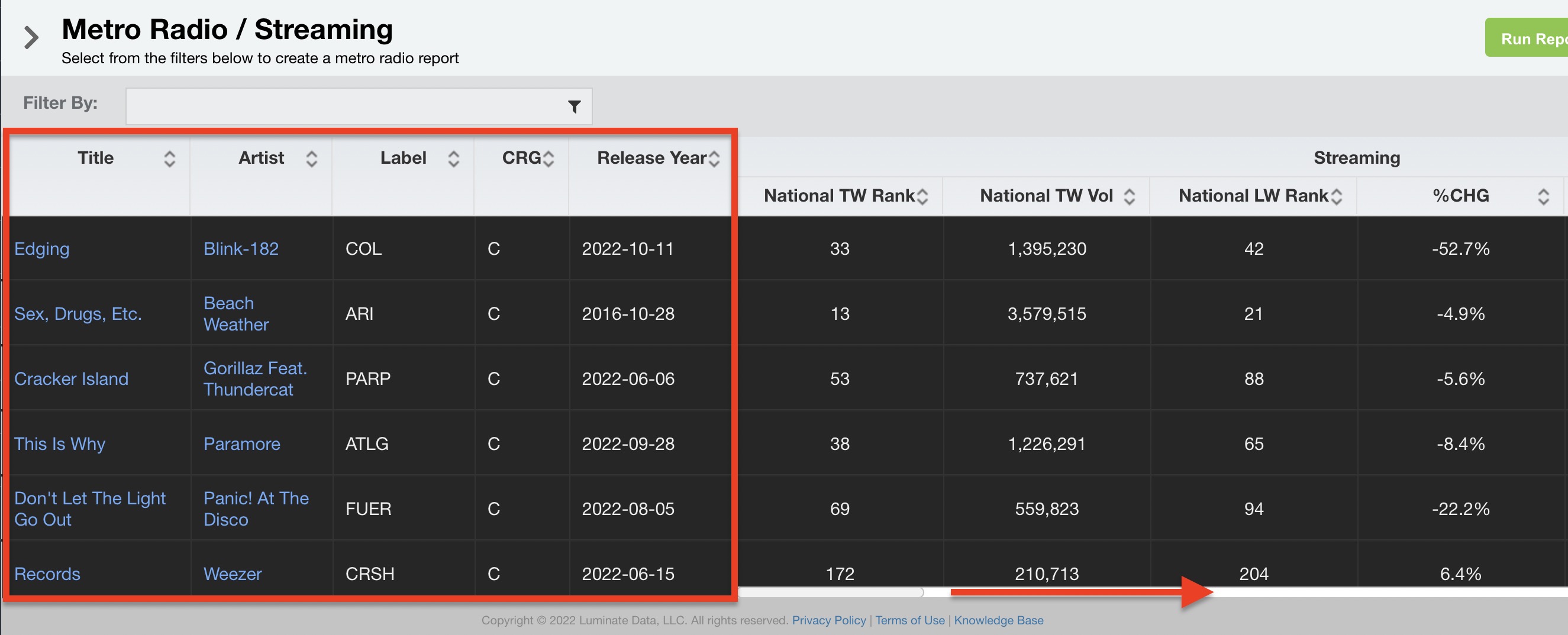Image resolution: width=1568 pixels, height=635 pixels.
Task: Open the Edging song link
Action: pos(42,249)
